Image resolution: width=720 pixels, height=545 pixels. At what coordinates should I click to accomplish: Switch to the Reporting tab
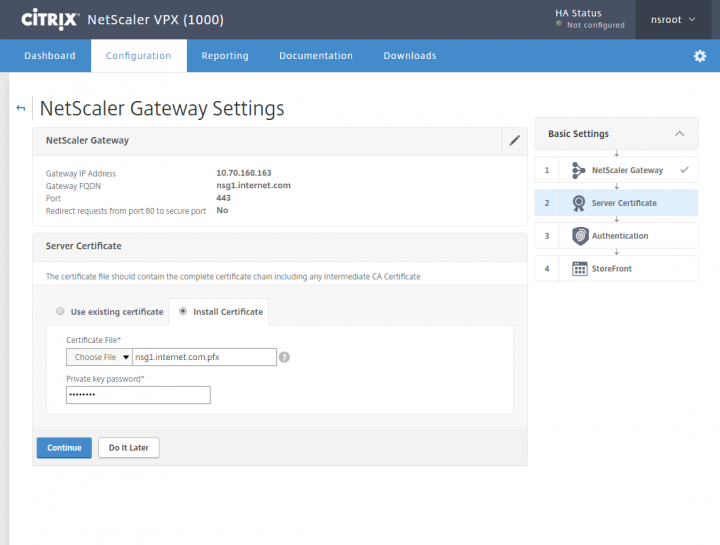coord(225,56)
